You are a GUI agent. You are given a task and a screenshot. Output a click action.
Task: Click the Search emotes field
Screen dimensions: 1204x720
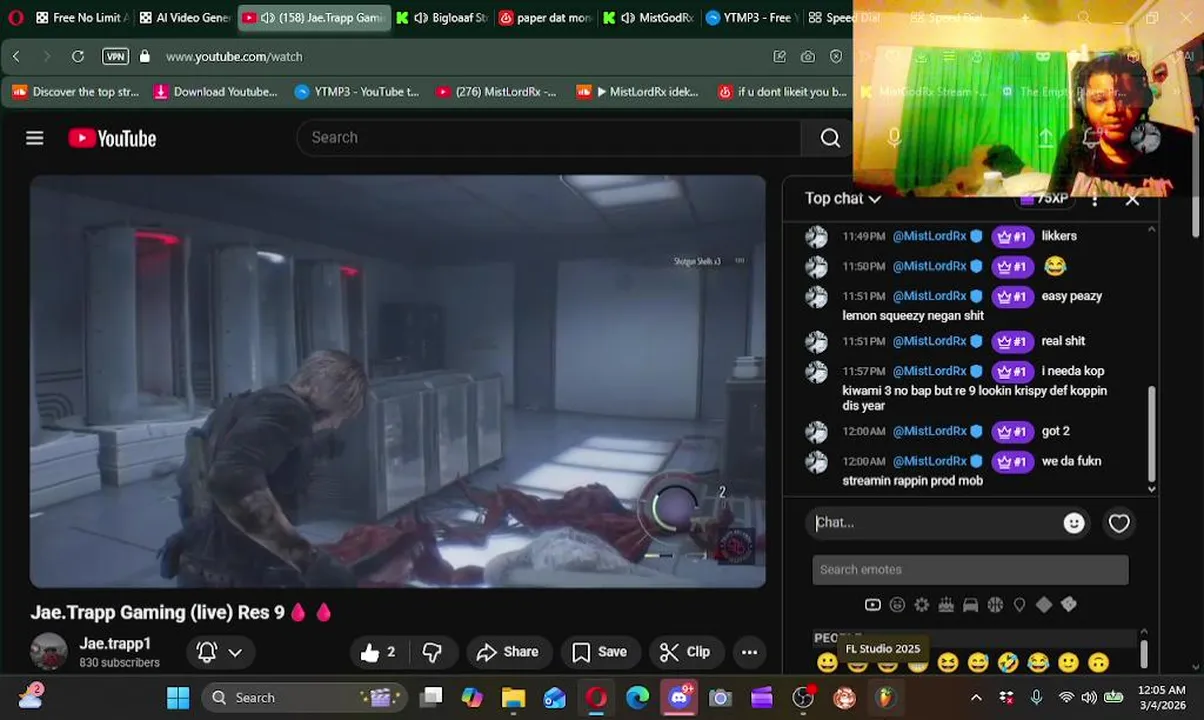coord(970,570)
